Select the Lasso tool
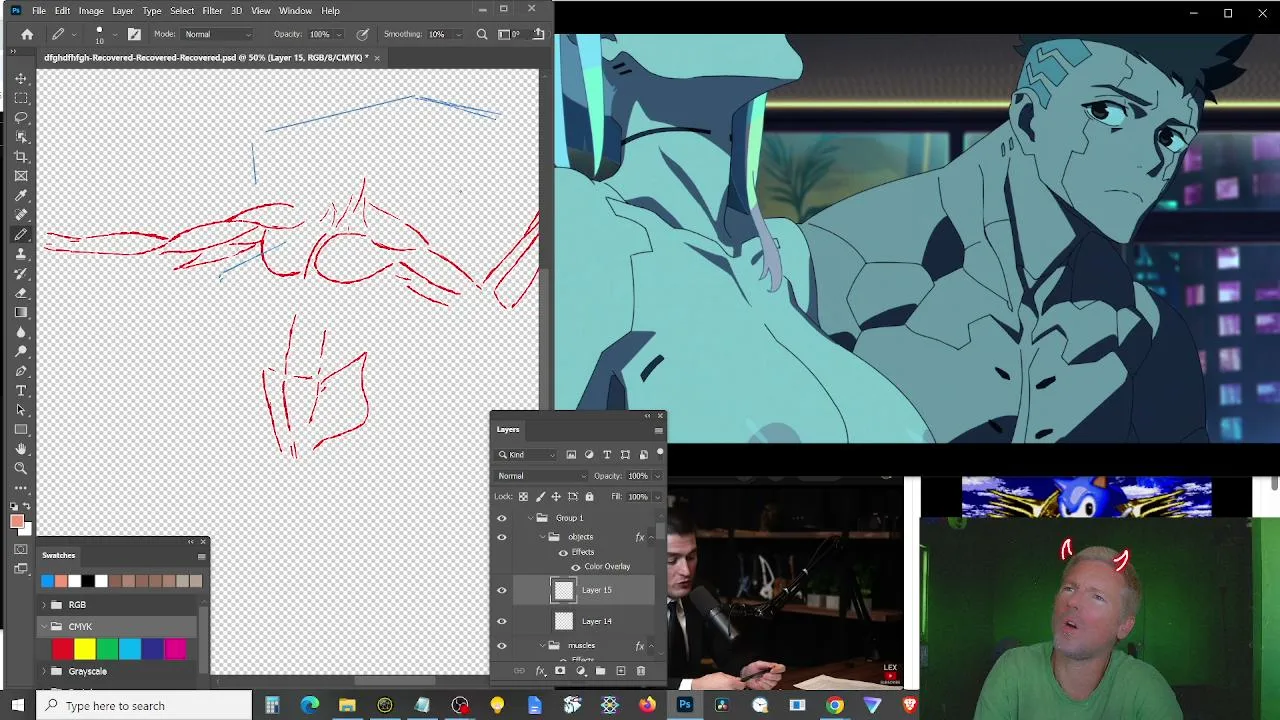Screen dimensions: 1280x720 tap(21, 117)
